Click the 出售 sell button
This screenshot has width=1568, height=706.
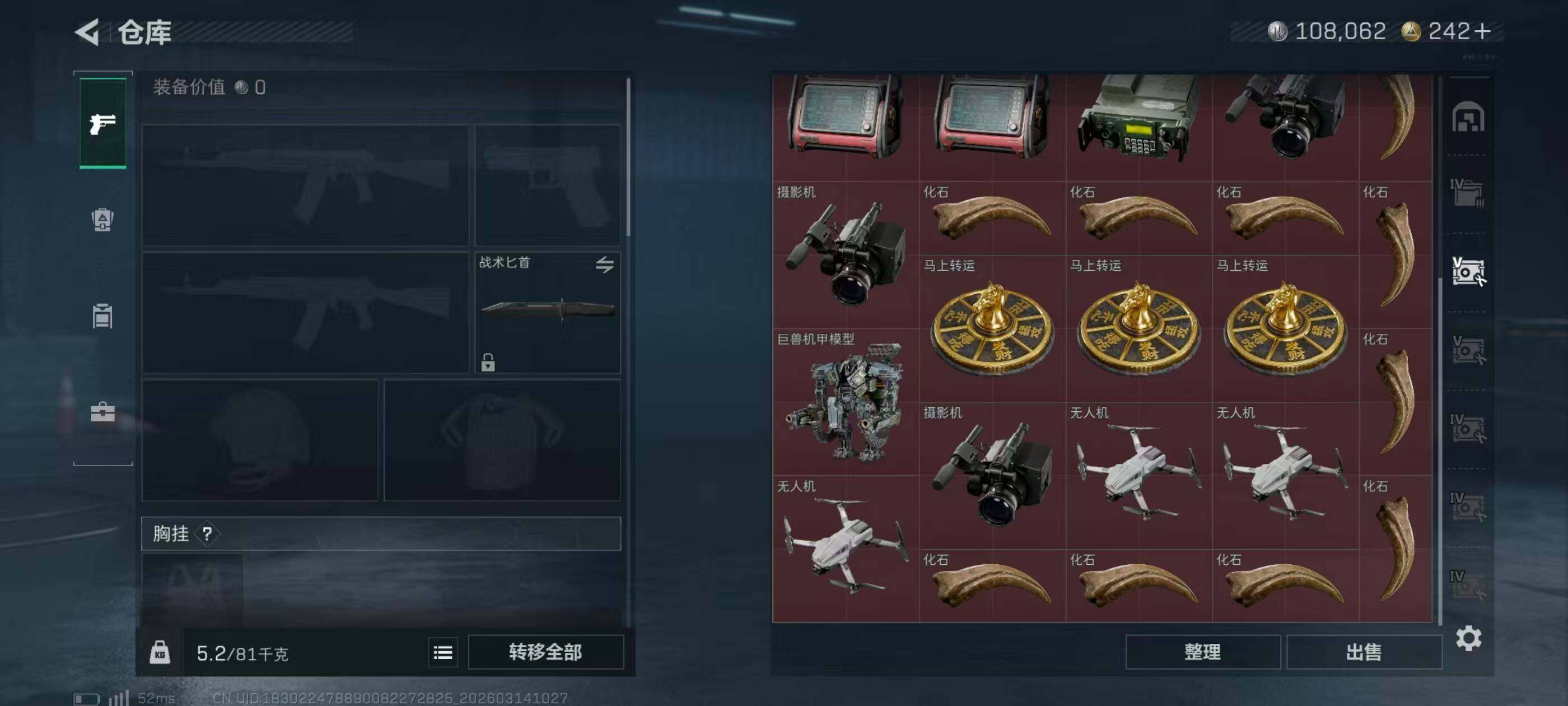point(1364,652)
